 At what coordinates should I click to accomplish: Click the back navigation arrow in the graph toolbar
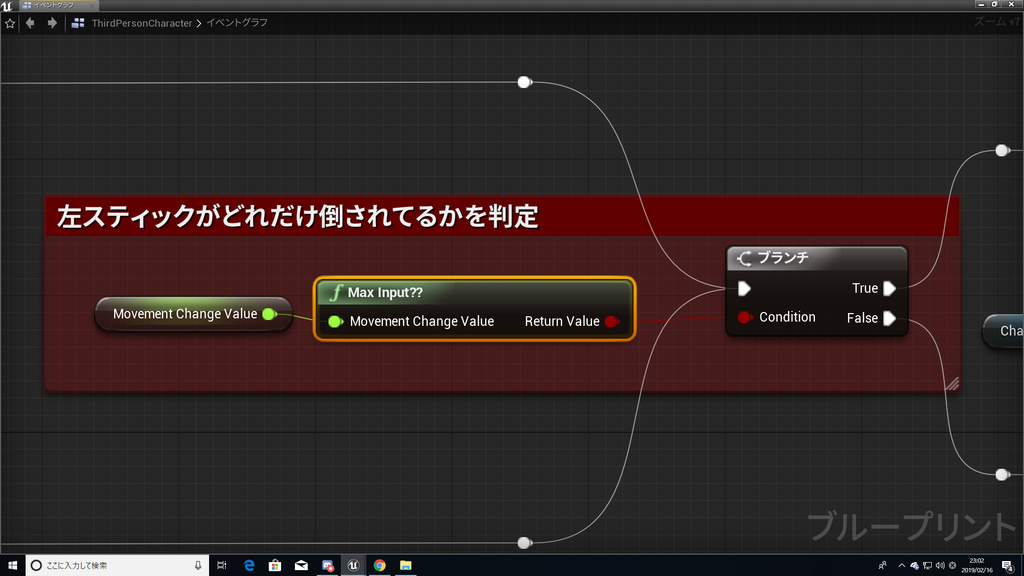[x=28, y=22]
